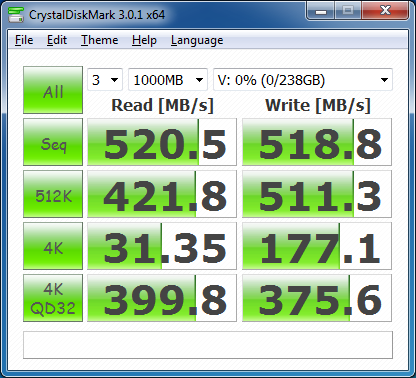Click the 4K QD32 write result 375.6
416x378 pixels.
[x=317, y=298]
